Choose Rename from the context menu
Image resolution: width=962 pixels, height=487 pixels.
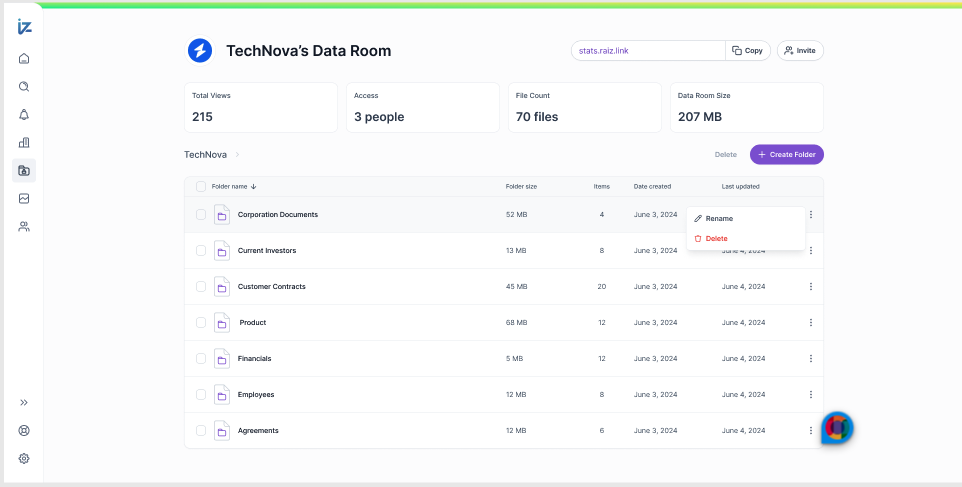point(719,218)
